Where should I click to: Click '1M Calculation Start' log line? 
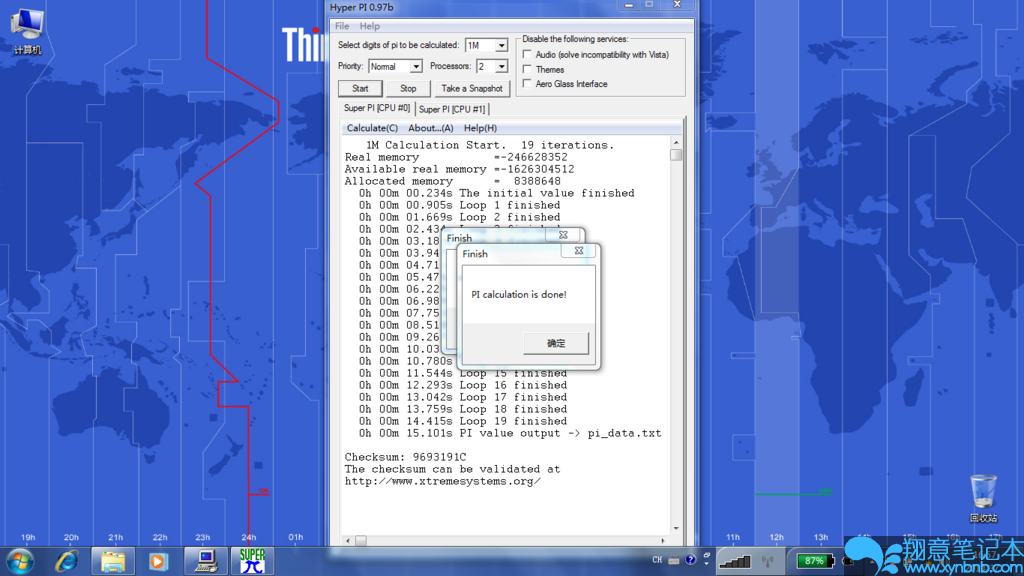click(490, 145)
